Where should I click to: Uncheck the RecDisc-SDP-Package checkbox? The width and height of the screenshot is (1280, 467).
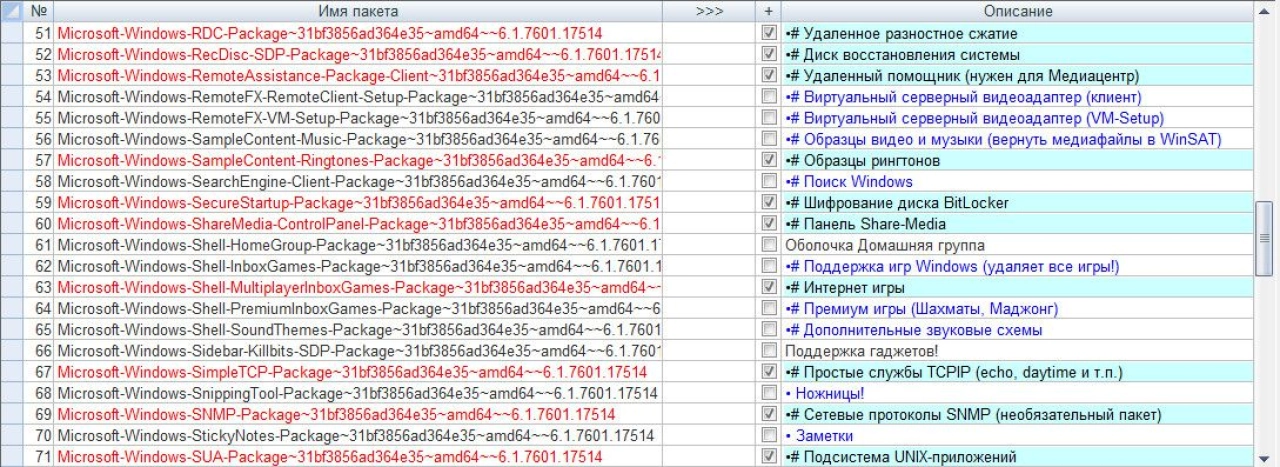pos(768,54)
